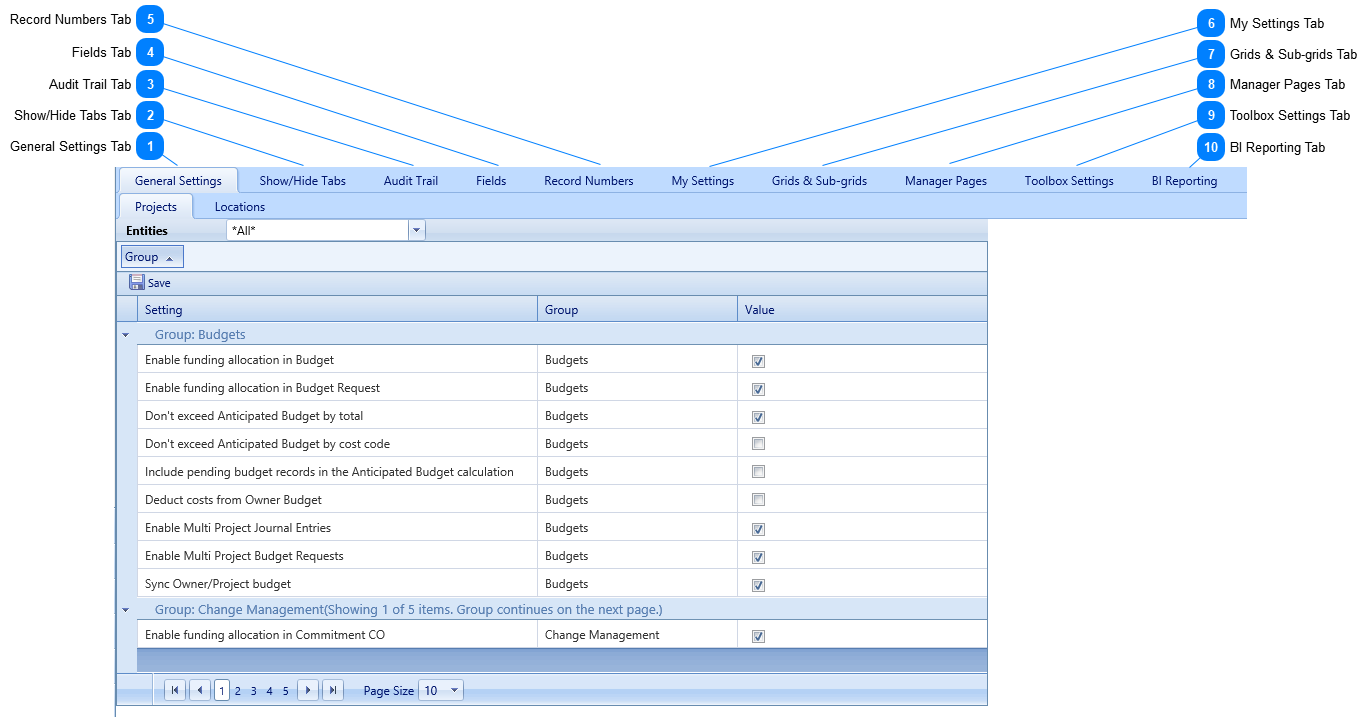Go to next page of settings
Screen dimensions: 1367x720
[308, 690]
